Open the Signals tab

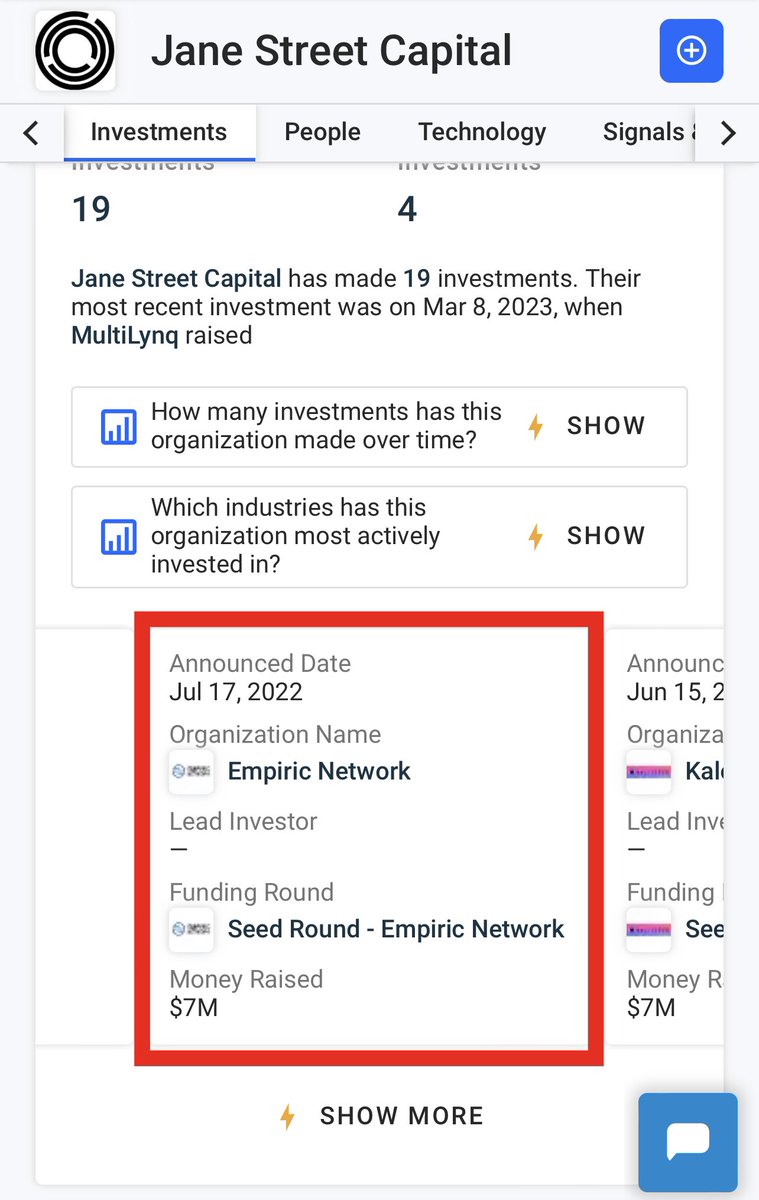[x=642, y=132]
